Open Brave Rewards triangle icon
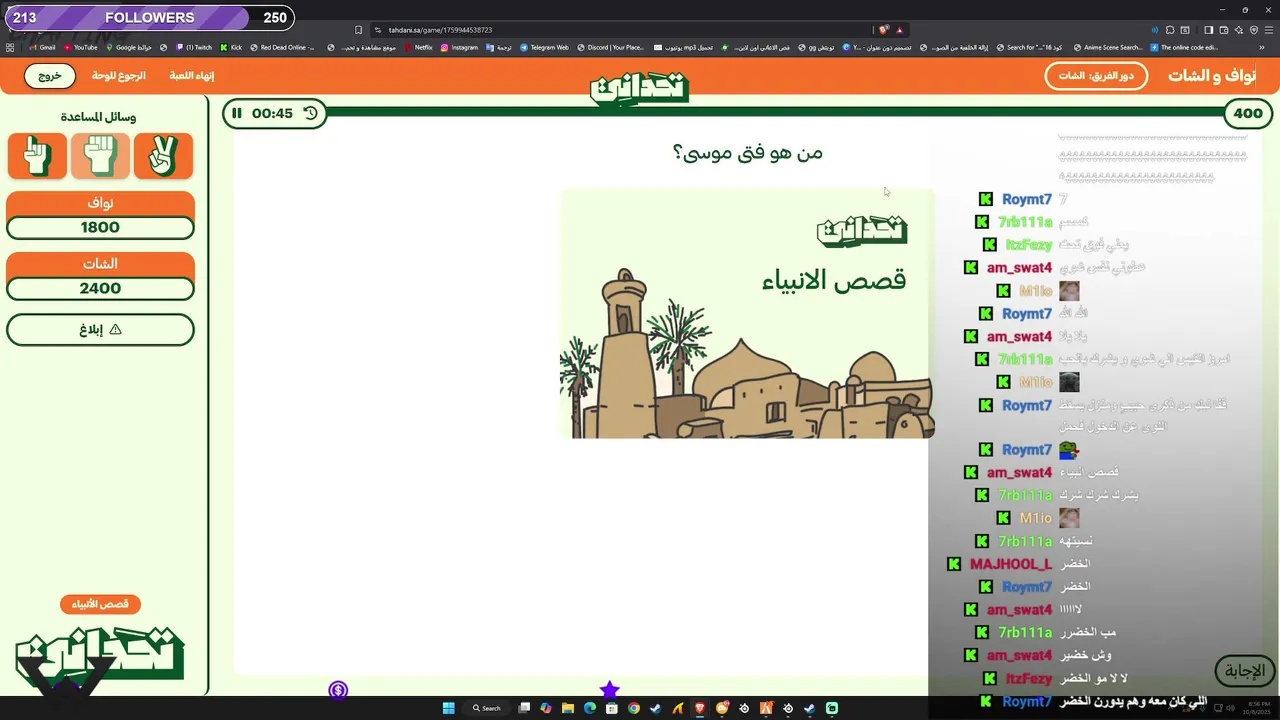Image resolution: width=1280 pixels, height=720 pixels. pos(899,30)
